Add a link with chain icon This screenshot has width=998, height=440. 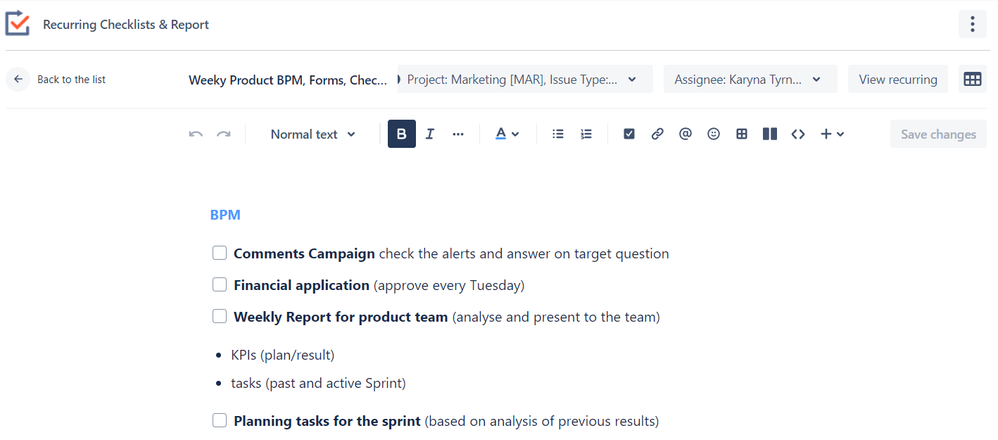(657, 134)
